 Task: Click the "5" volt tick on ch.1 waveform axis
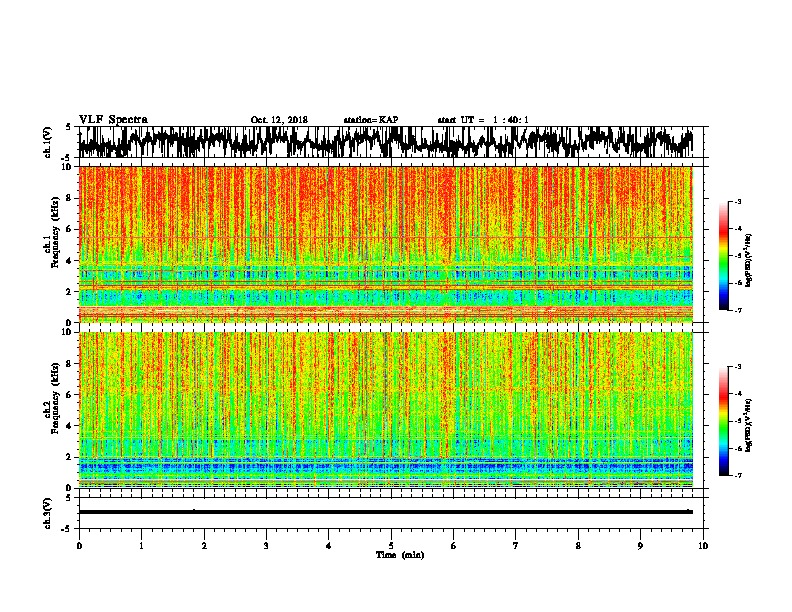click(x=68, y=127)
